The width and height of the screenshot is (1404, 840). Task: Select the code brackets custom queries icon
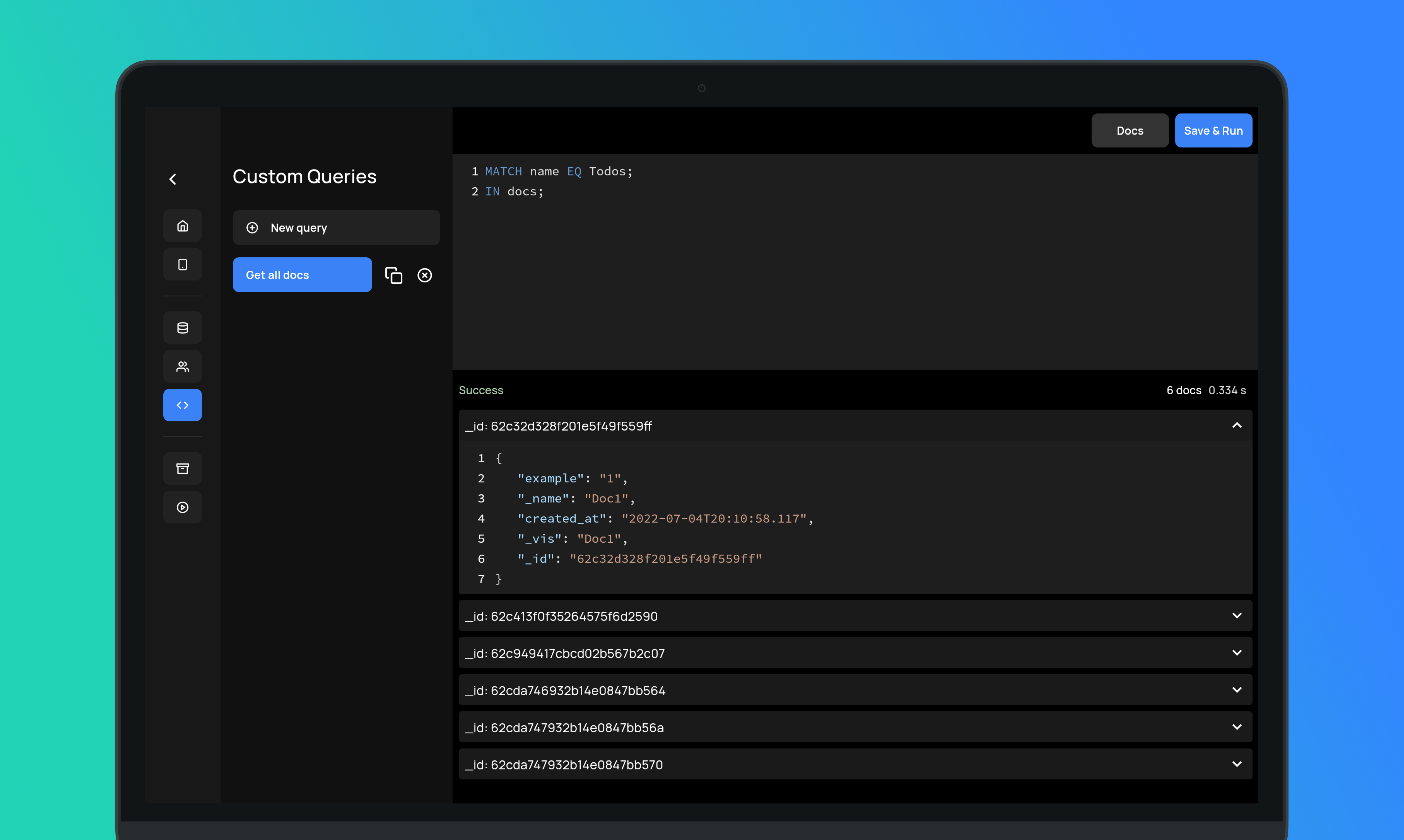pos(182,405)
